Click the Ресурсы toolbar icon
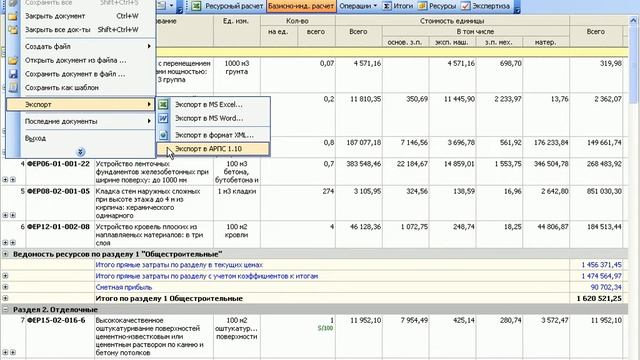This screenshot has width=640, height=360. (x=422, y=6)
